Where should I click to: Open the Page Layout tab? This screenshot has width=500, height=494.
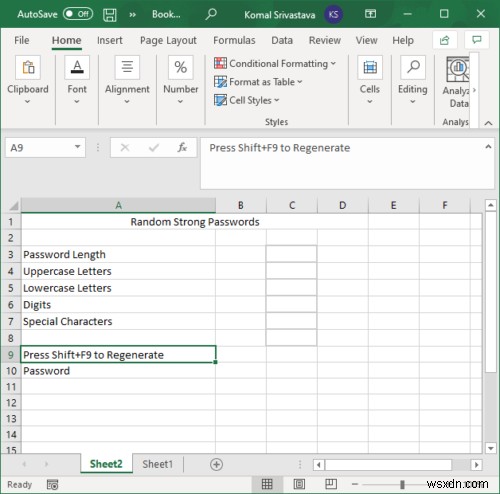point(168,40)
